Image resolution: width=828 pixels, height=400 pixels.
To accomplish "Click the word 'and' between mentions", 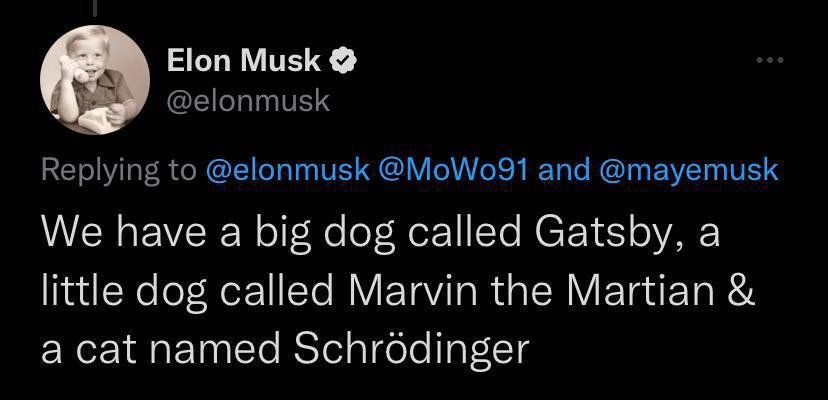I will pyautogui.click(x=563, y=169).
